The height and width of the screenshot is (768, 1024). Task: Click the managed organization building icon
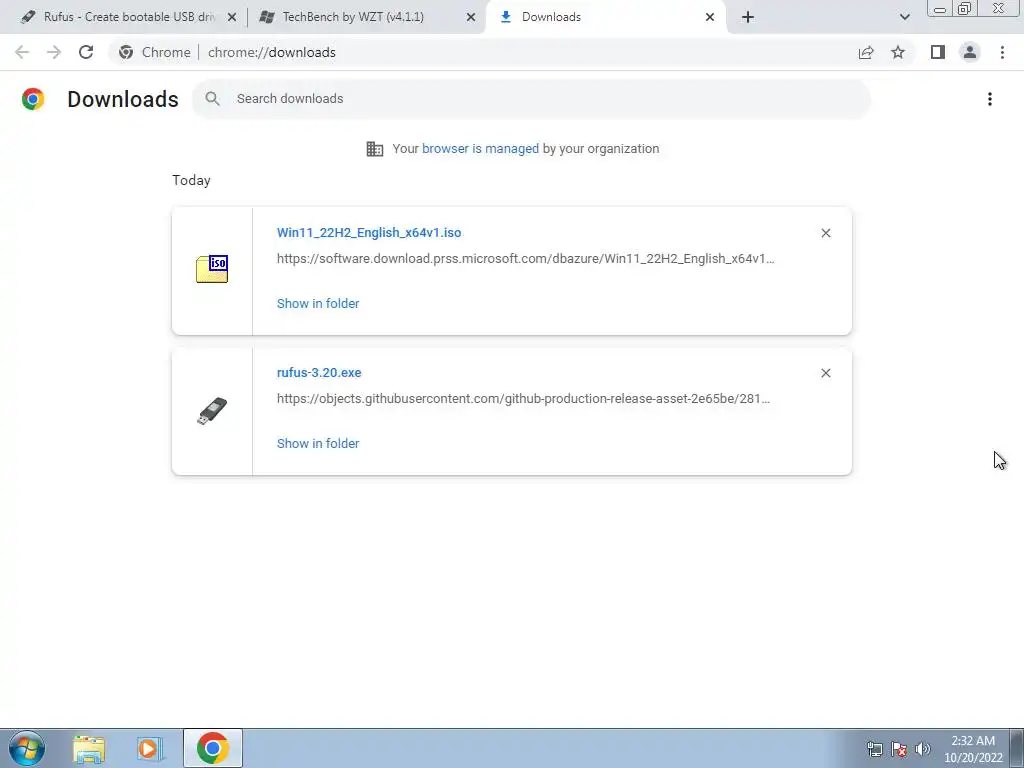click(375, 149)
